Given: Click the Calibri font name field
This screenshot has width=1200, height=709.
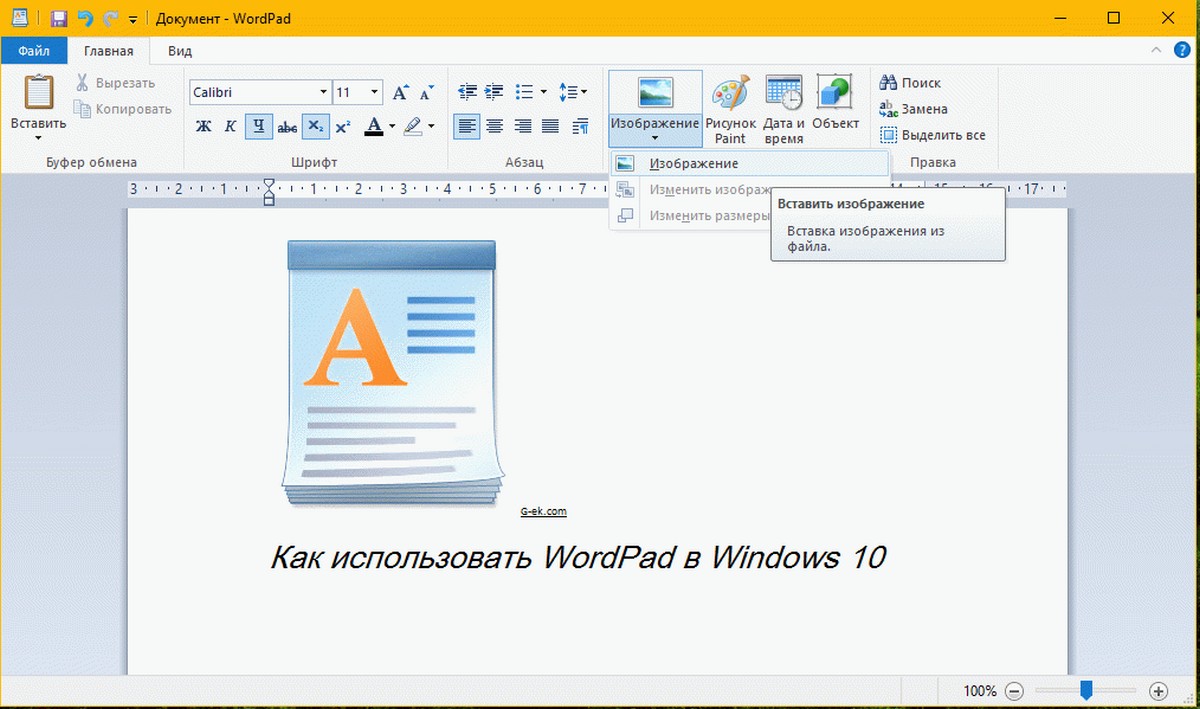Looking at the screenshot, I should (x=252, y=92).
